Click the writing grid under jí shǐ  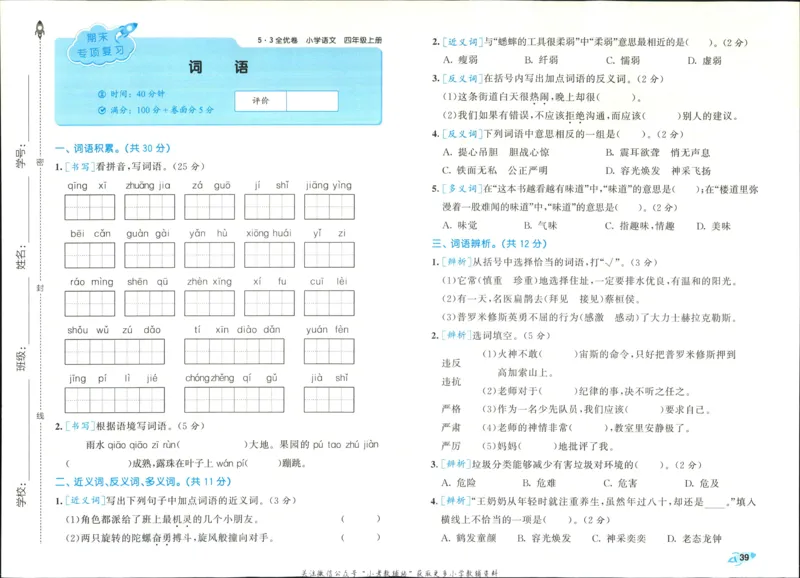point(269,207)
